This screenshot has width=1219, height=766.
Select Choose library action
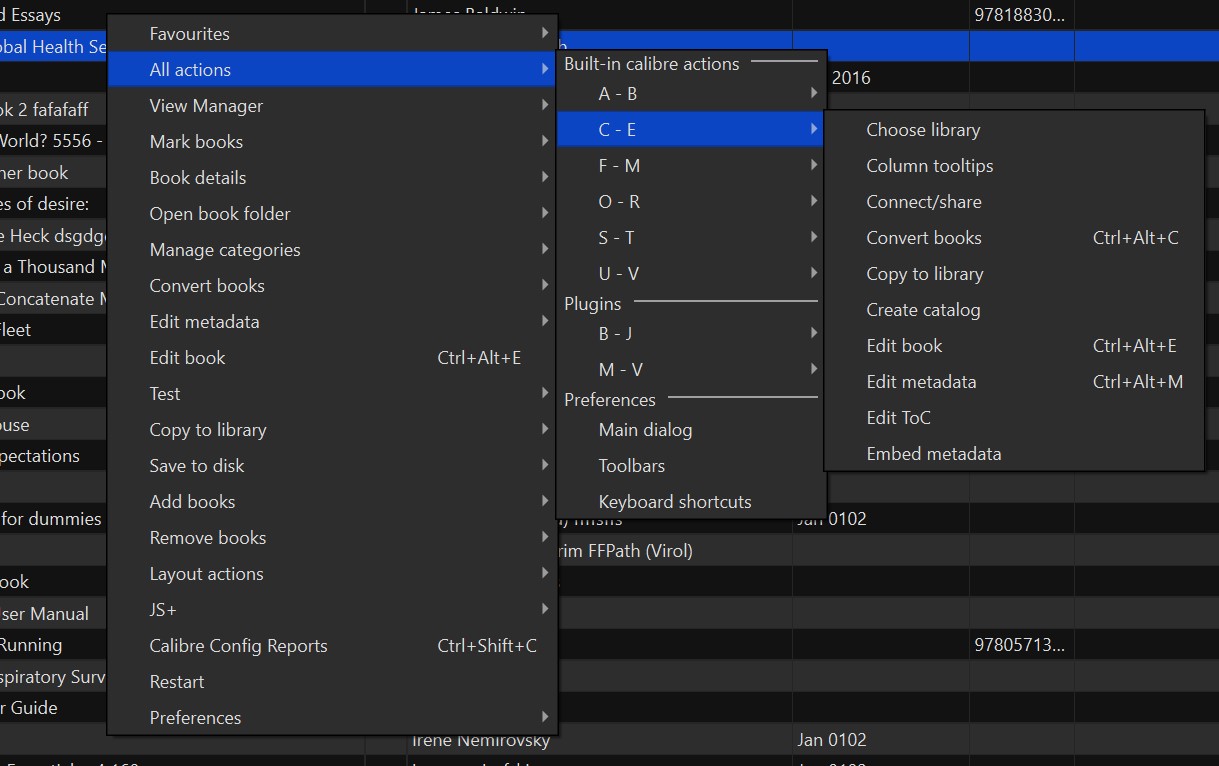[923, 130]
